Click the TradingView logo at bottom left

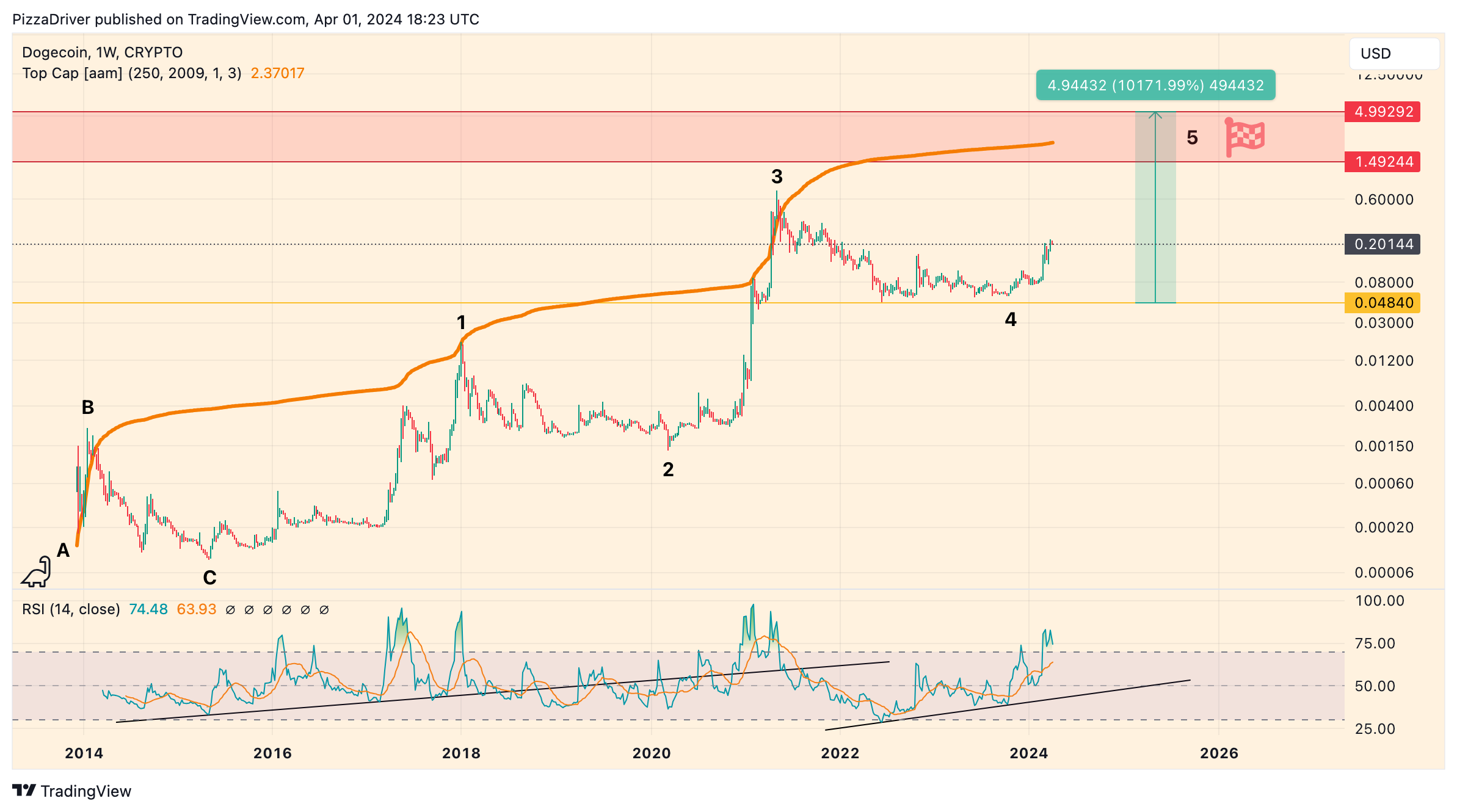[x=71, y=791]
